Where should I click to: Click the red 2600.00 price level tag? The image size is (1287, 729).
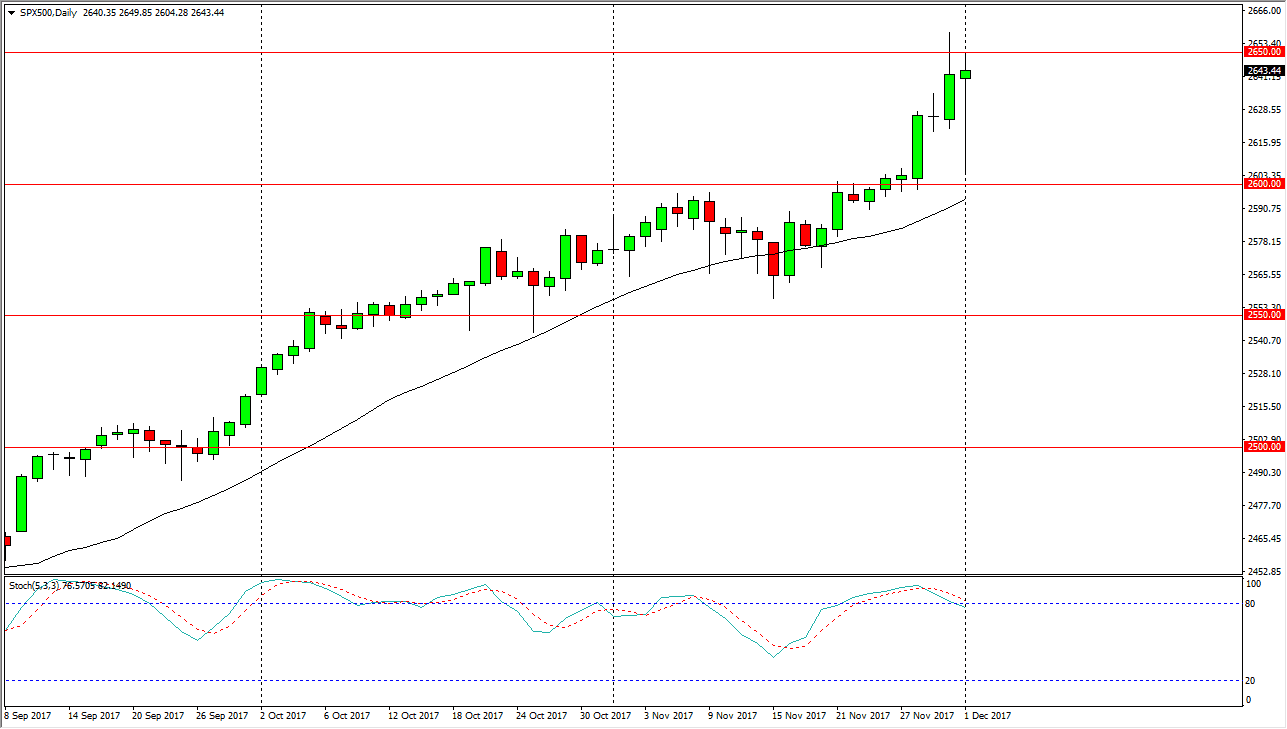click(x=1263, y=184)
